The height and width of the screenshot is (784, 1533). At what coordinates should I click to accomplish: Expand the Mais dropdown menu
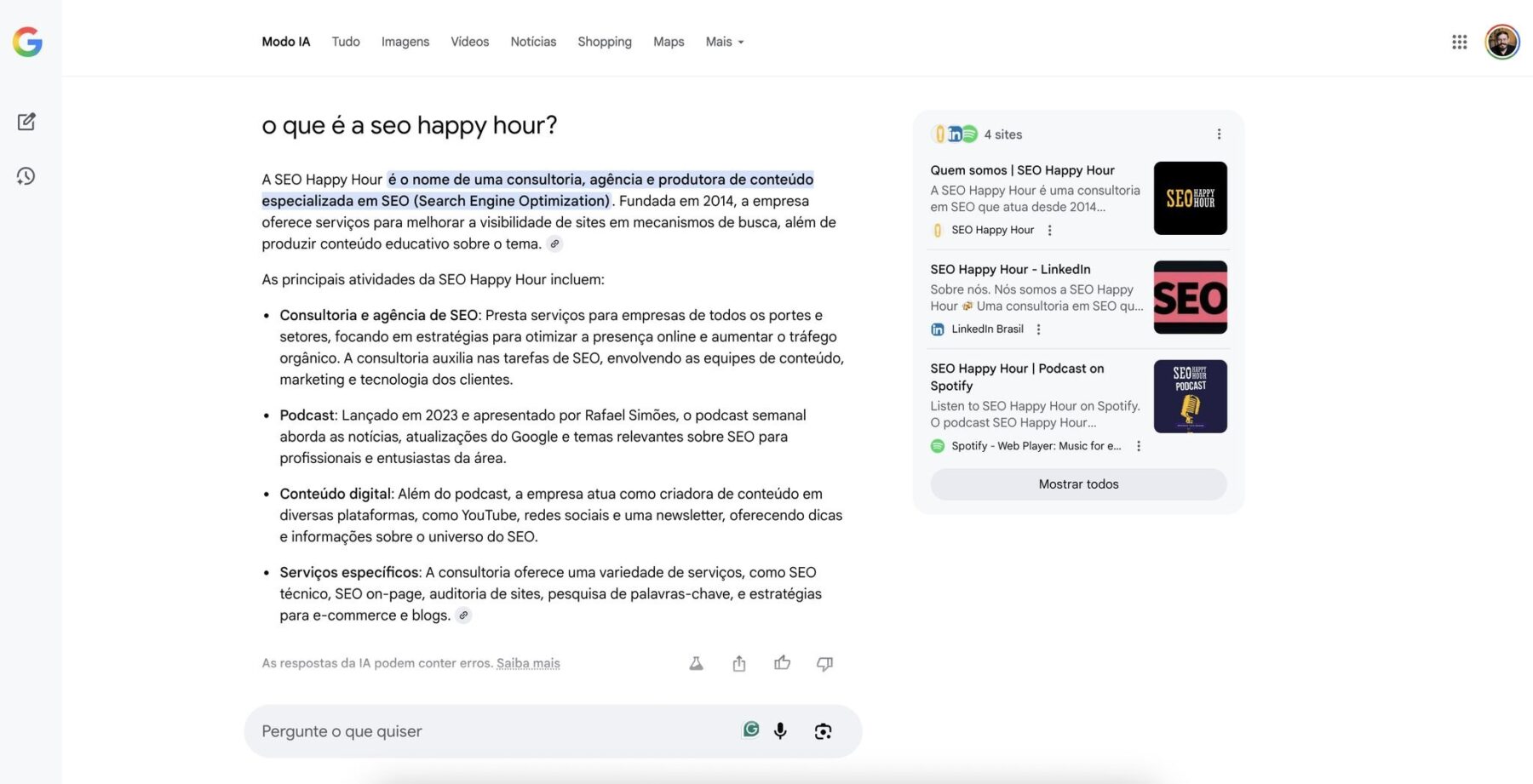click(x=724, y=42)
